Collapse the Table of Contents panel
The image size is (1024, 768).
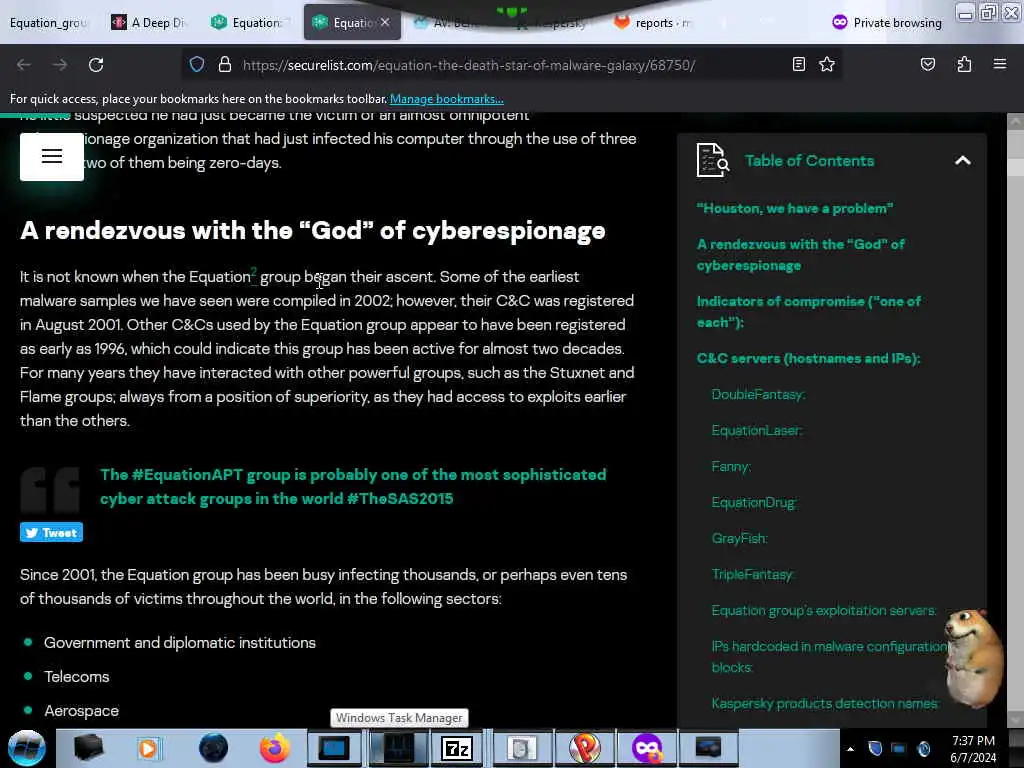click(x=962, y=161)
